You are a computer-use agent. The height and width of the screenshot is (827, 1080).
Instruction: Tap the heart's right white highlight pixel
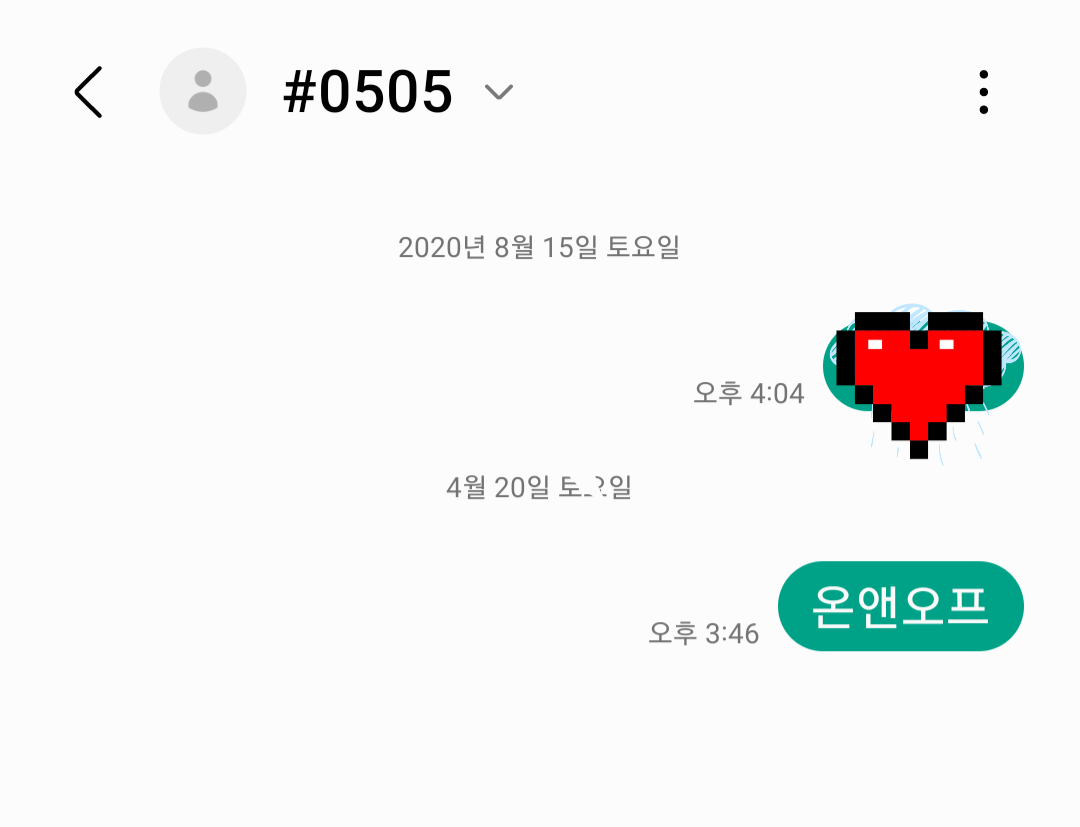click(x=946, y=344)
